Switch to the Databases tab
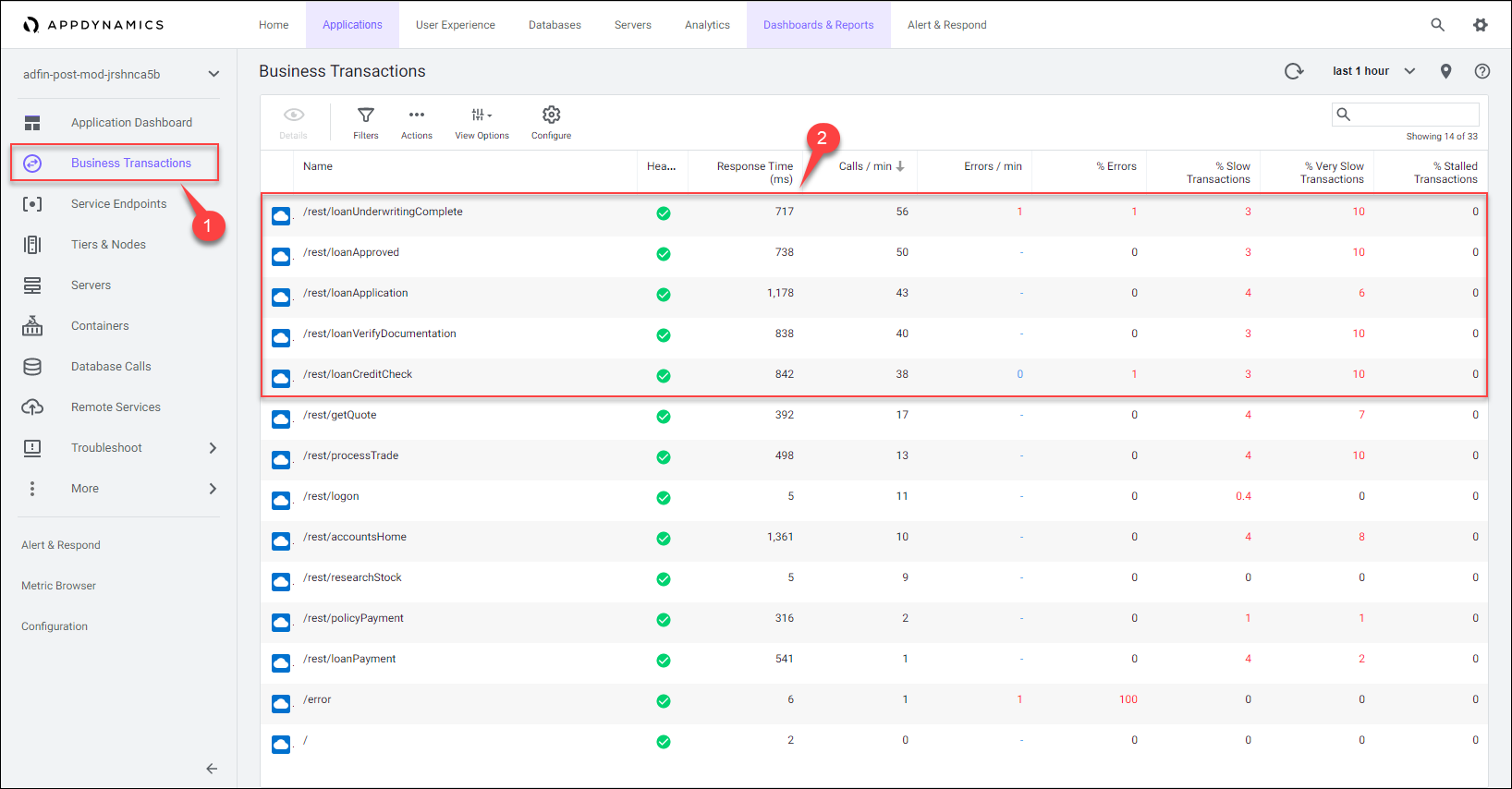This screenshot has height=789, width=1512. coord(555,25)
